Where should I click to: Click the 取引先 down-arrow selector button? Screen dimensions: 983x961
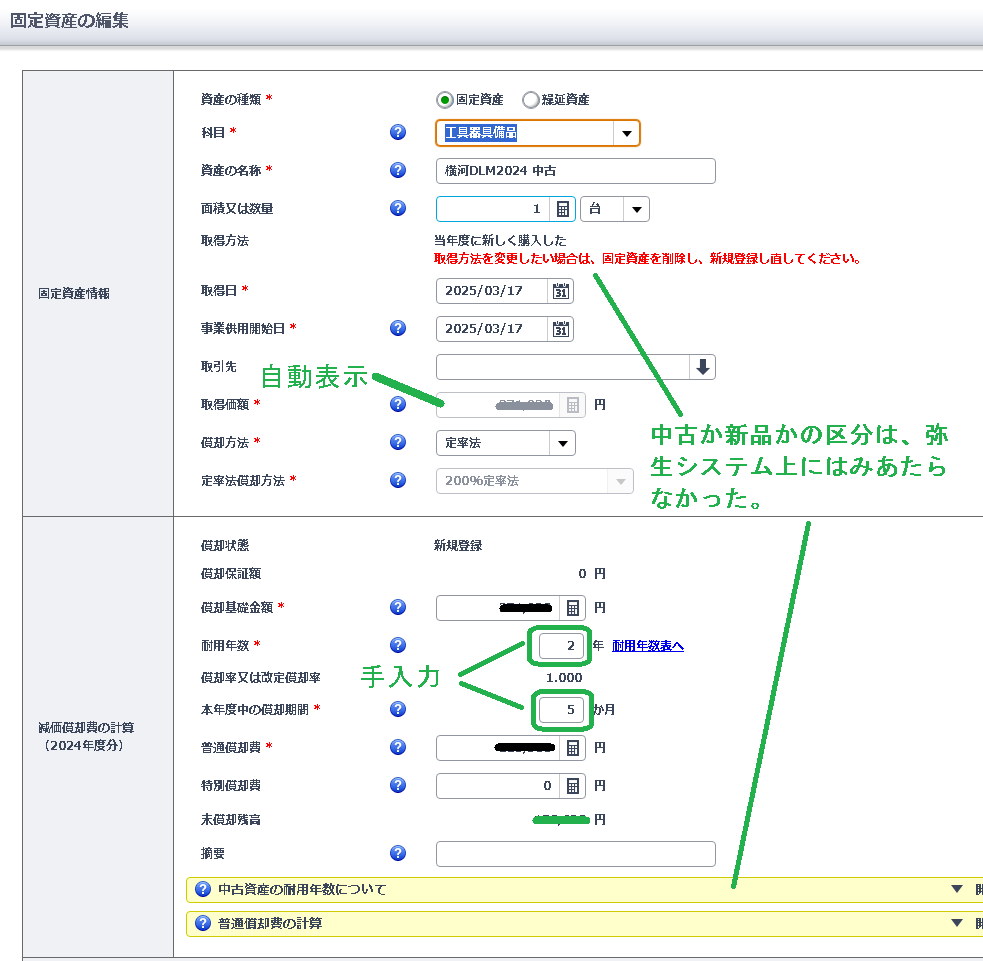(703, 367)
